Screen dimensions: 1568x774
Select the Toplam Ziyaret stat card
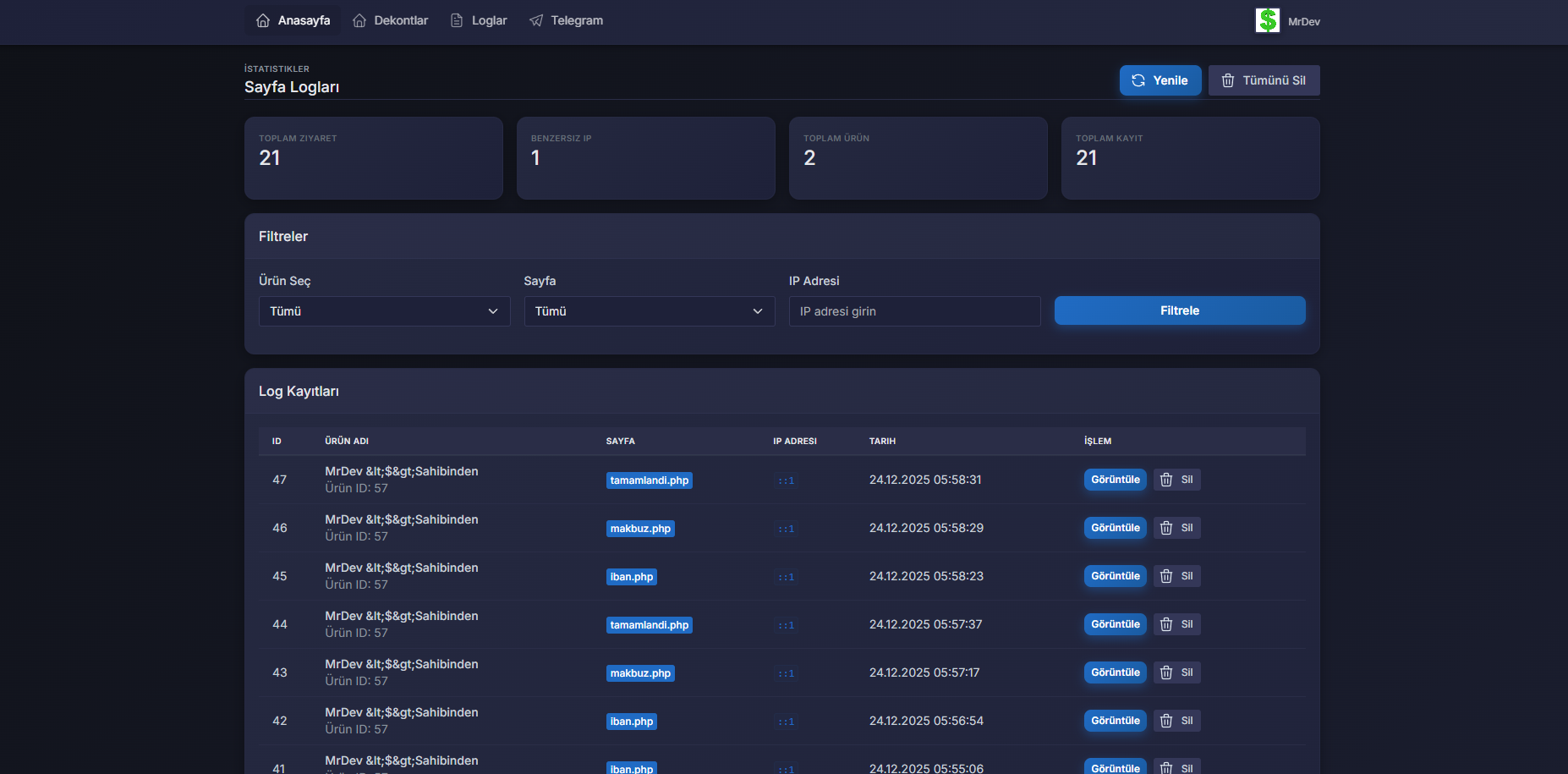tap(374, 158)
